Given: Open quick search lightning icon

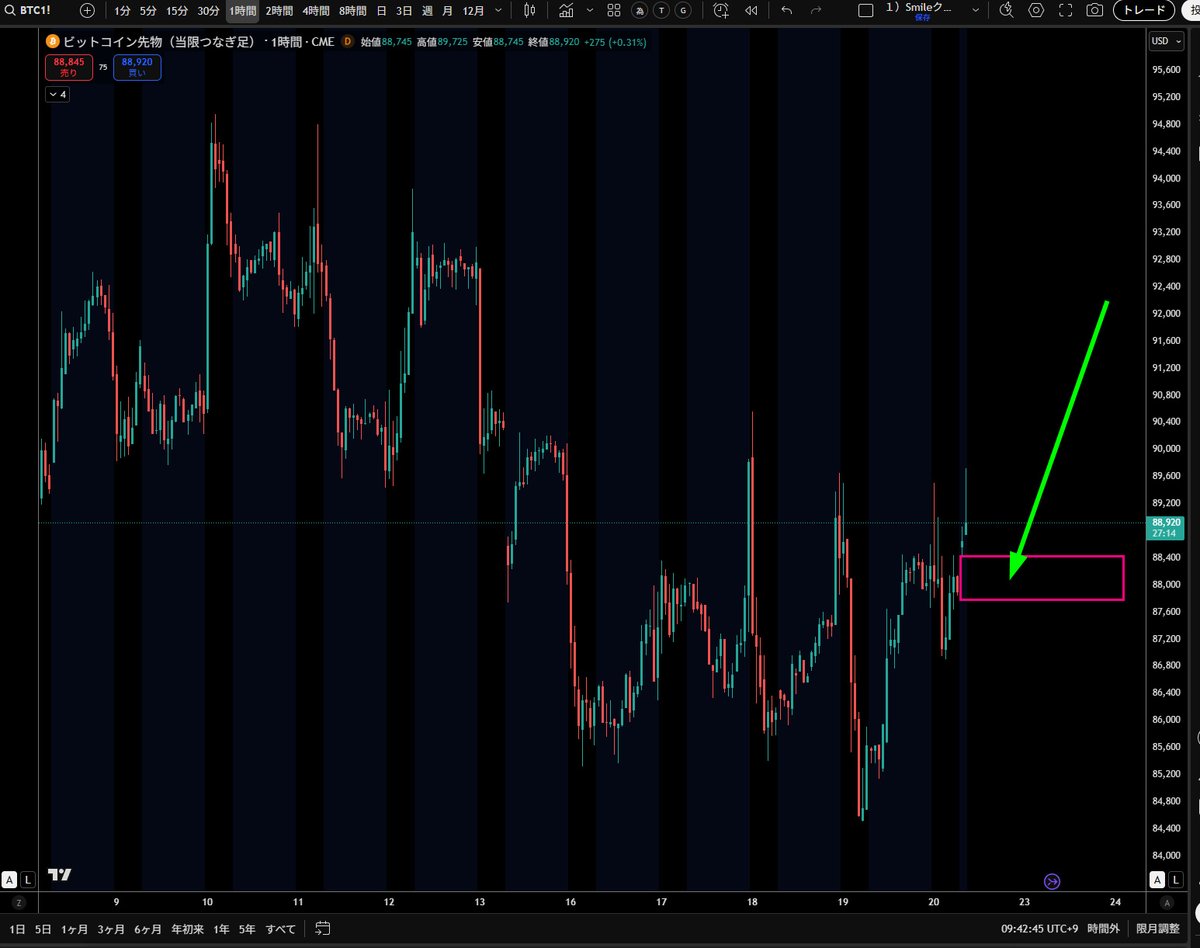Looking at the screenshot, I should 1007,10.
